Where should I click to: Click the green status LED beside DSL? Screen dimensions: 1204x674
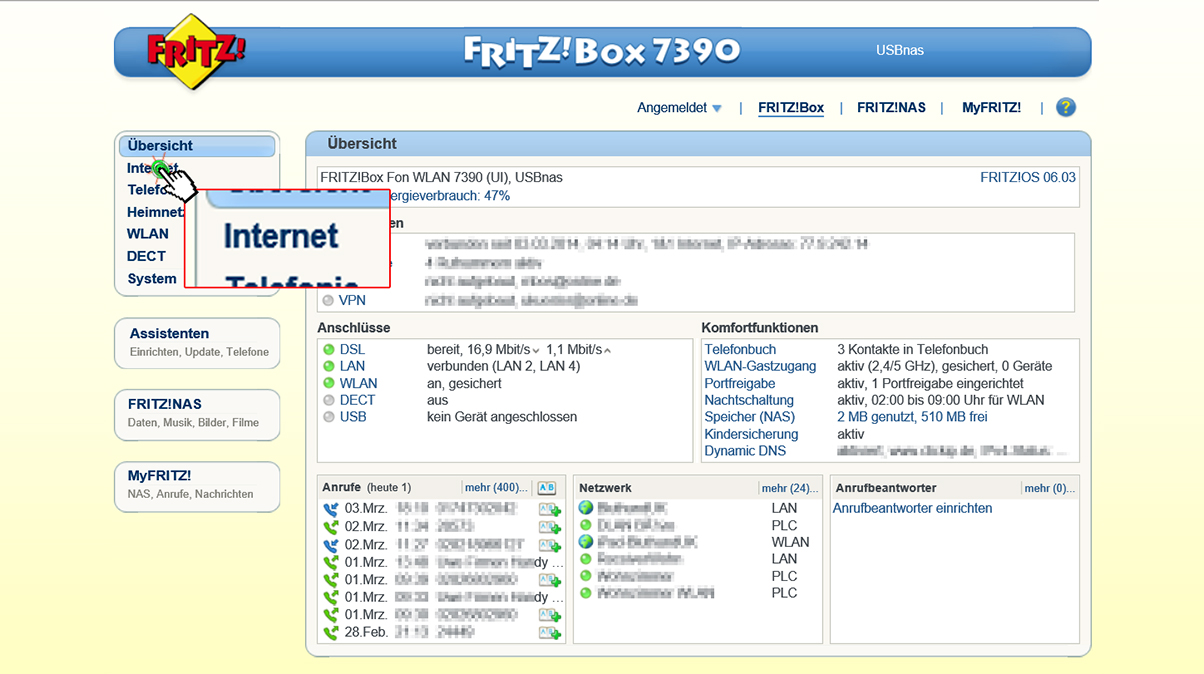(329, 350)
